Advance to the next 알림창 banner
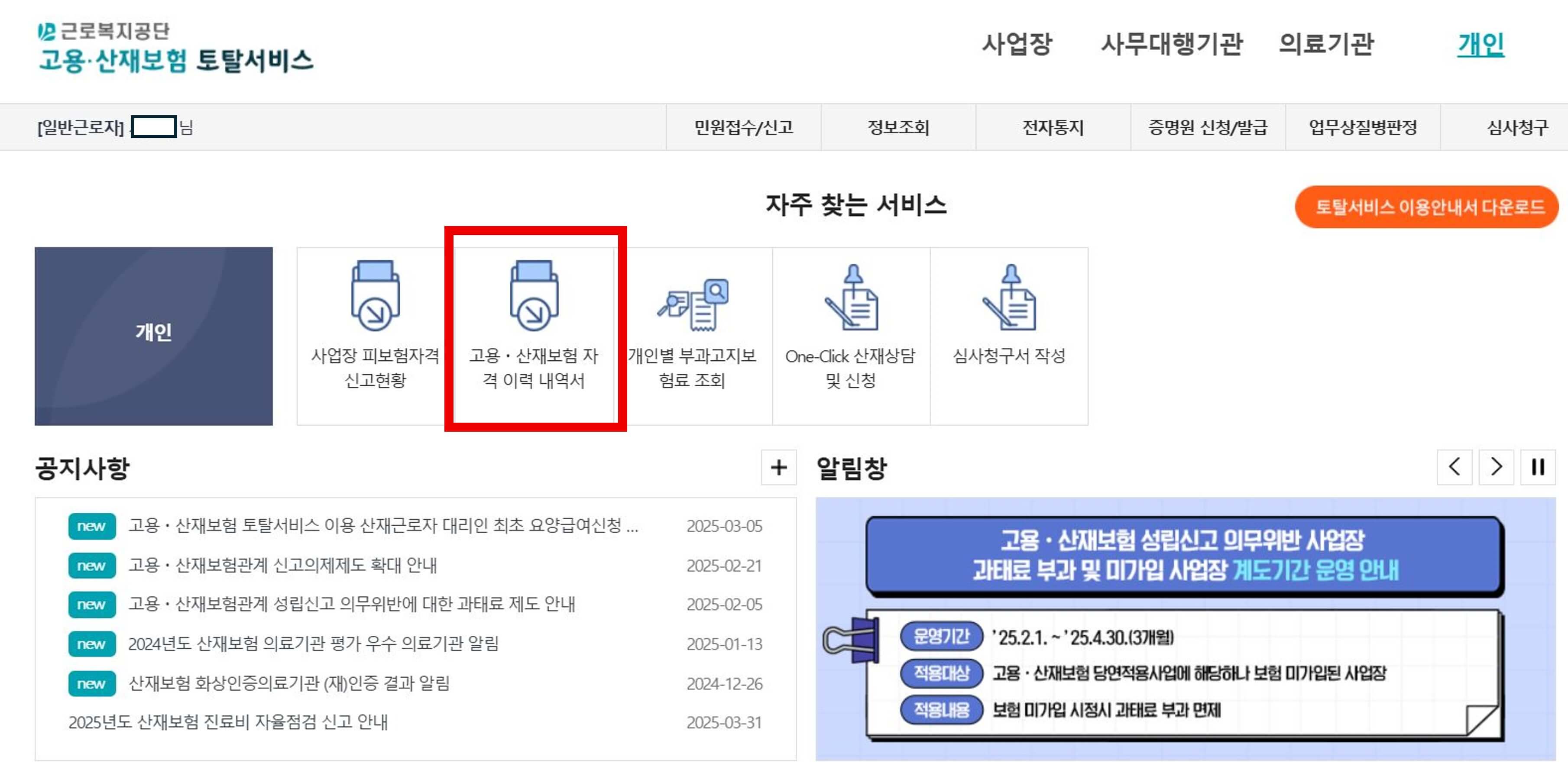Image resolution: width=1568 pixels, height=773 pixels. pos(1496,467)
